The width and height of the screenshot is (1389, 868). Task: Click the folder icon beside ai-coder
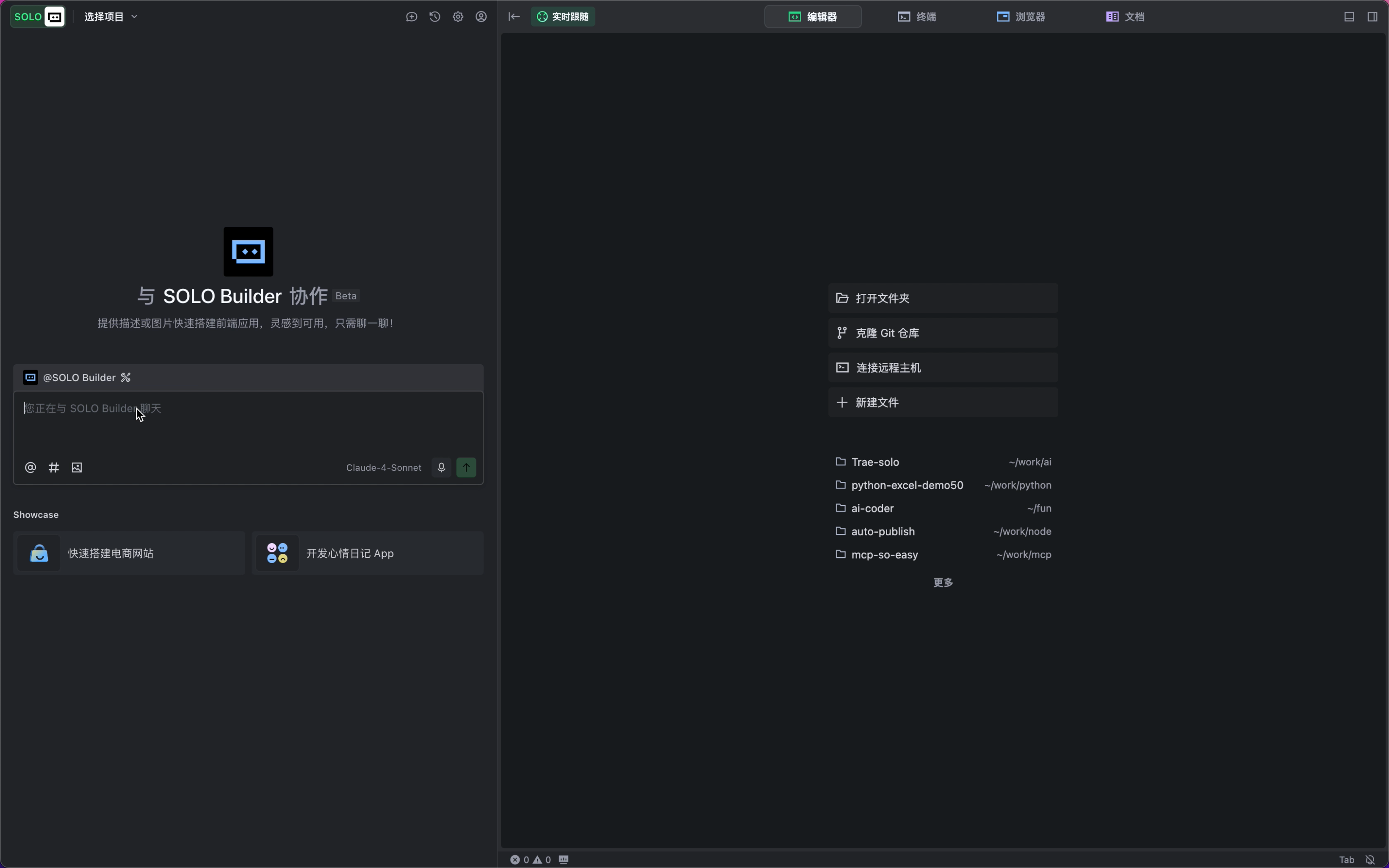point(841,508)
